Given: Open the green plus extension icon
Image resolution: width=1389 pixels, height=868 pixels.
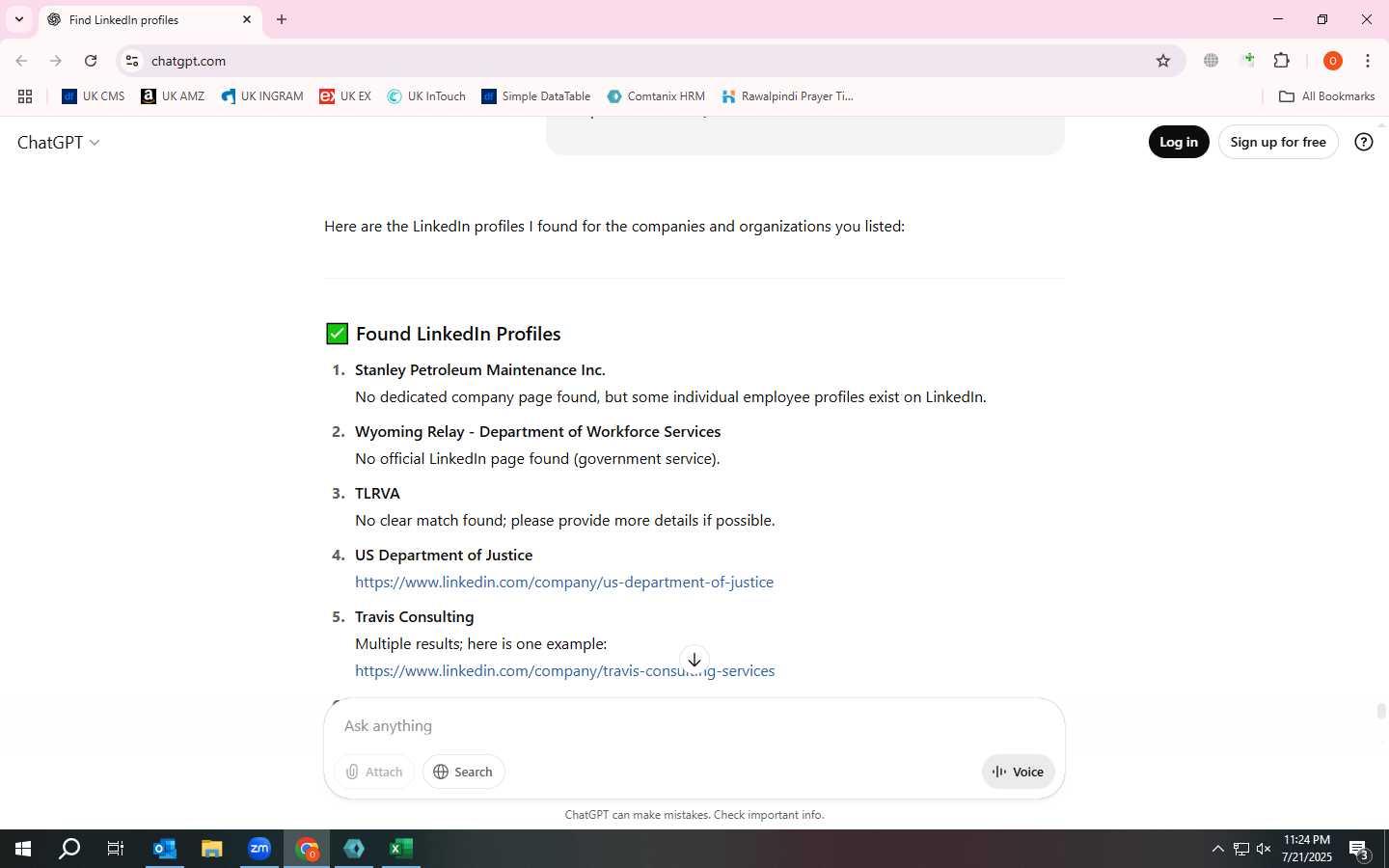Looking at the screenshot, I should click(x=1247, y=61).
